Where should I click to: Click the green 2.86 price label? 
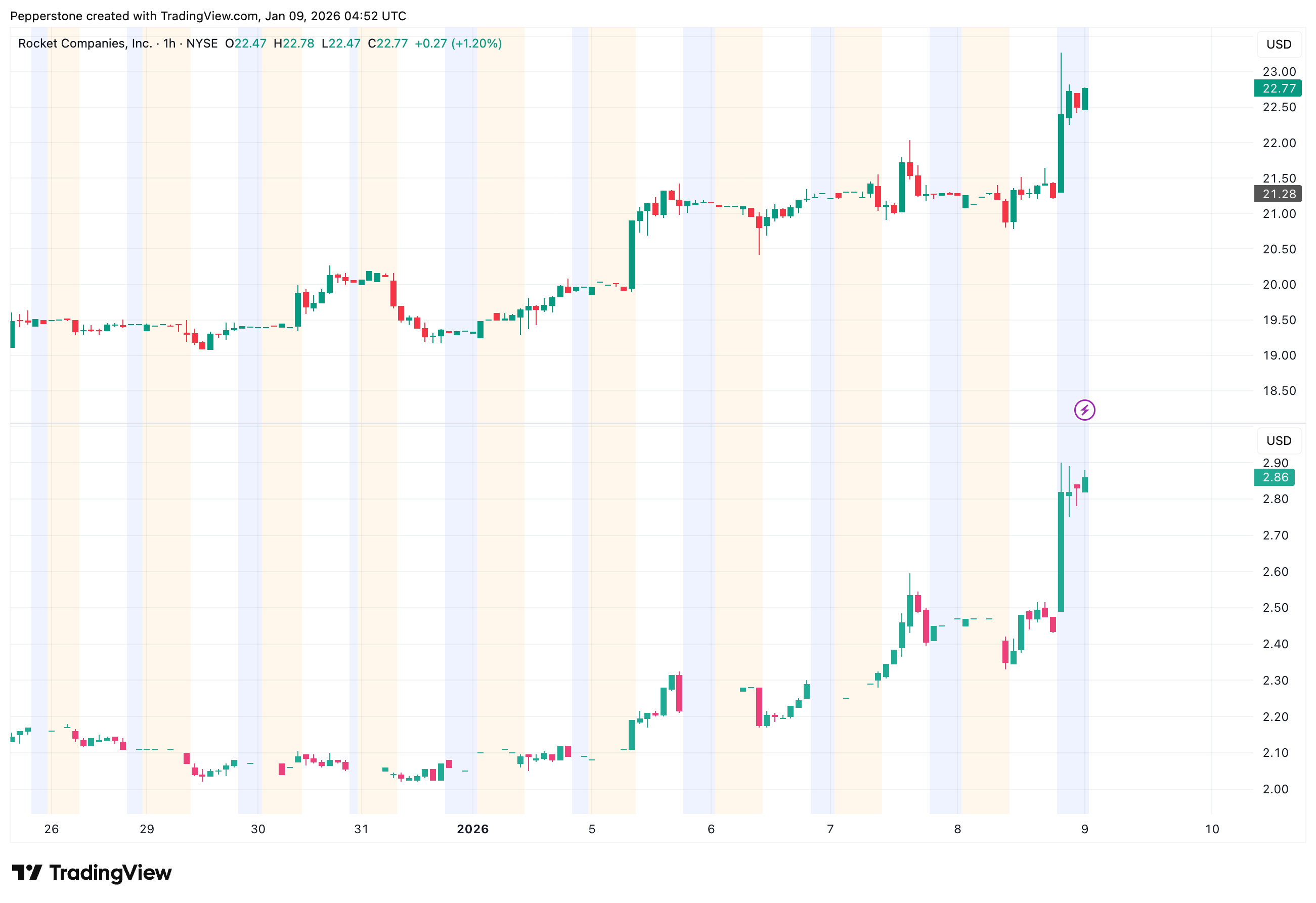1274,477
